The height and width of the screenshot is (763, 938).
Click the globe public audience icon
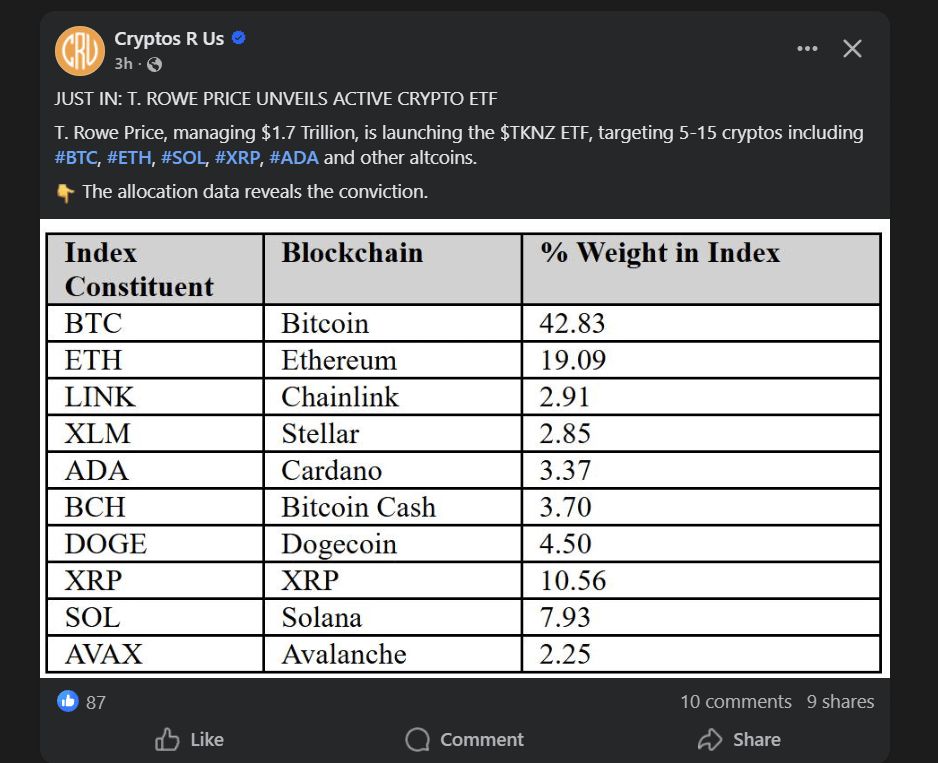coord(154,65)
